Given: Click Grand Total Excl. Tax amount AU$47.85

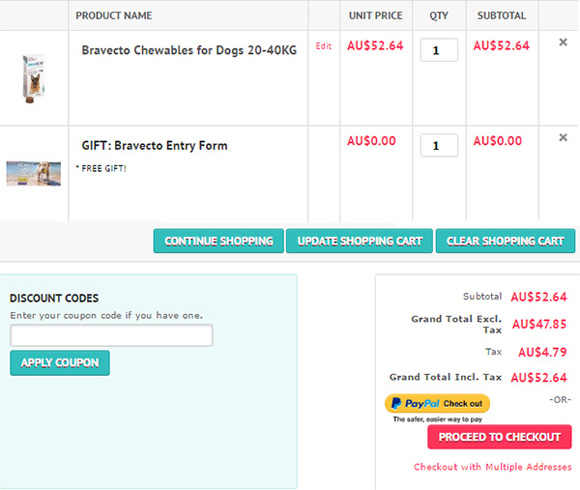Looking at the screenshot, I should coord(539,324).
